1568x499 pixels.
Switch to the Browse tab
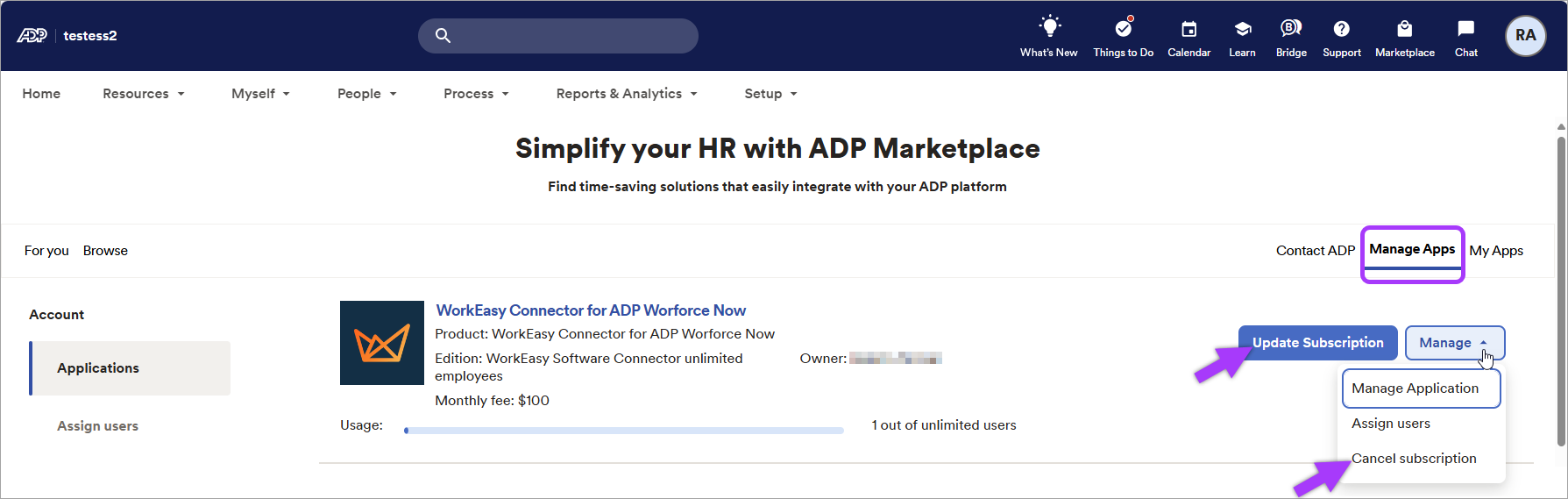pos(105,251)
